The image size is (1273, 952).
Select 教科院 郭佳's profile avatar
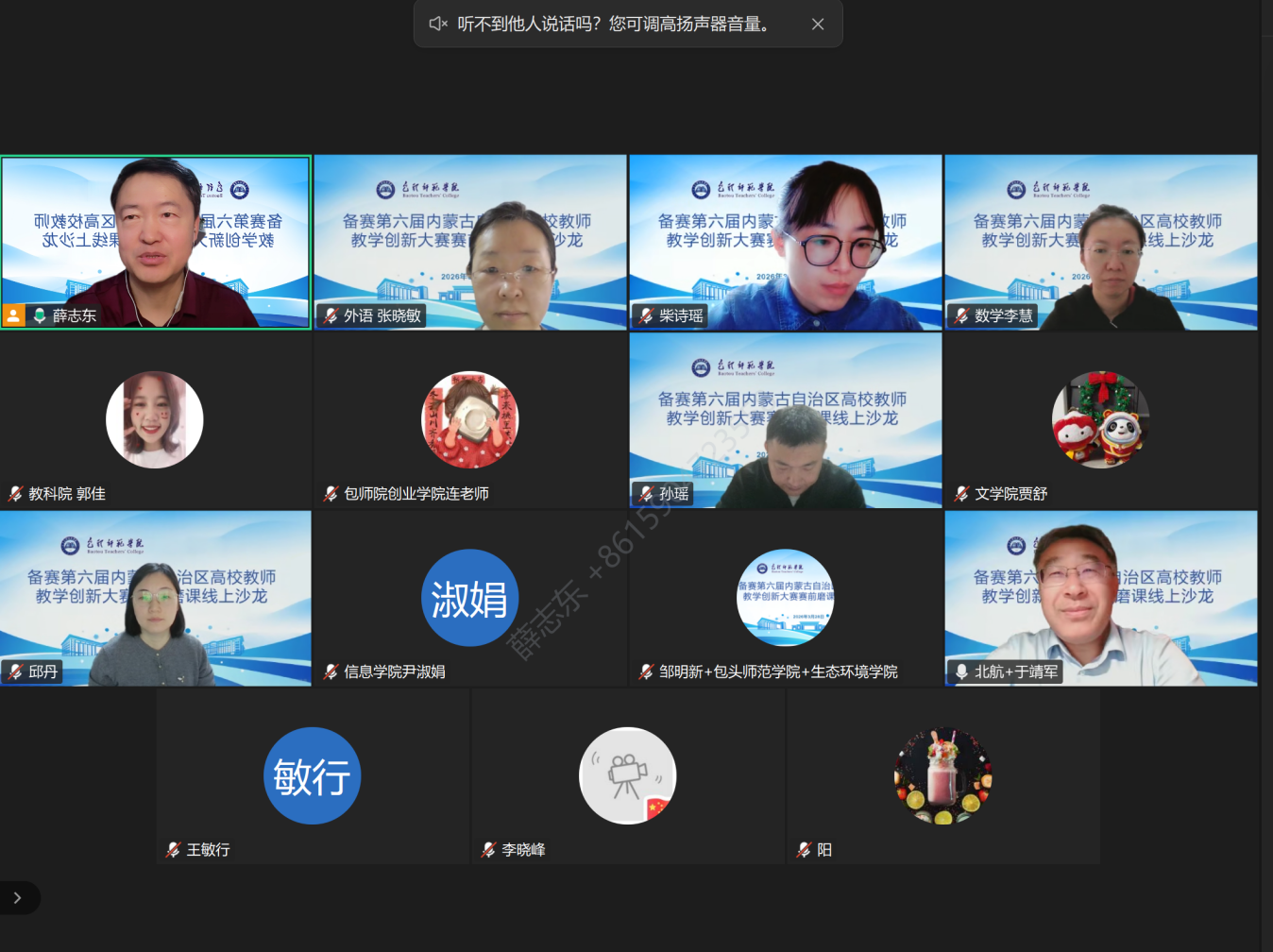155,420
